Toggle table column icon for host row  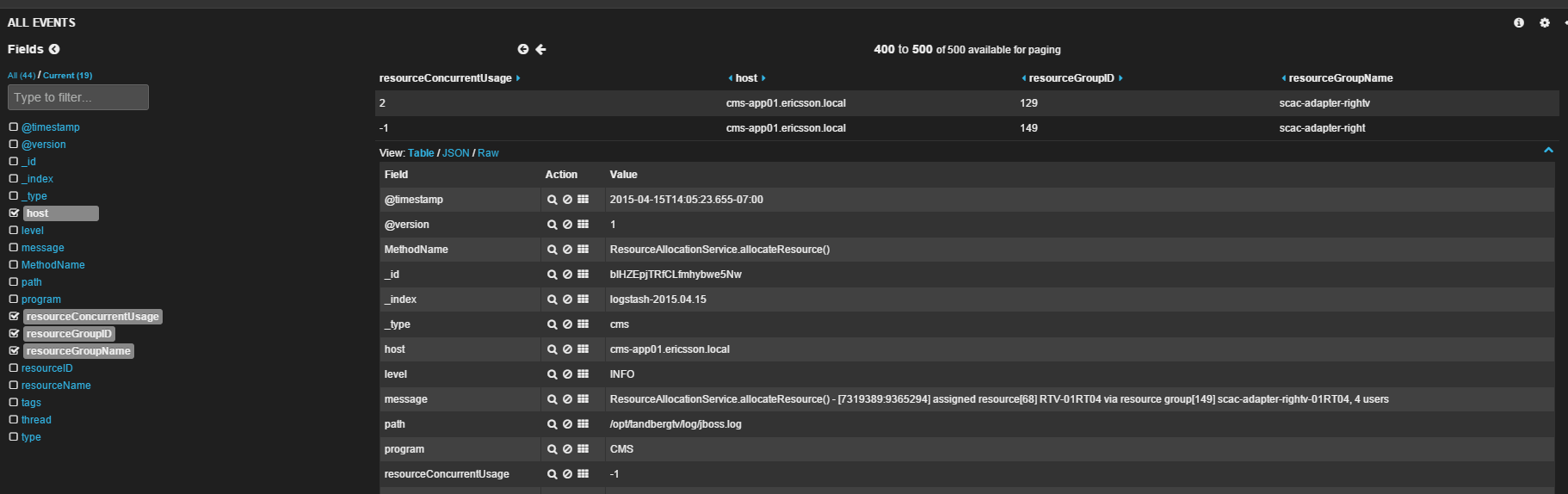pyautogui.click(x=583, y=349)
